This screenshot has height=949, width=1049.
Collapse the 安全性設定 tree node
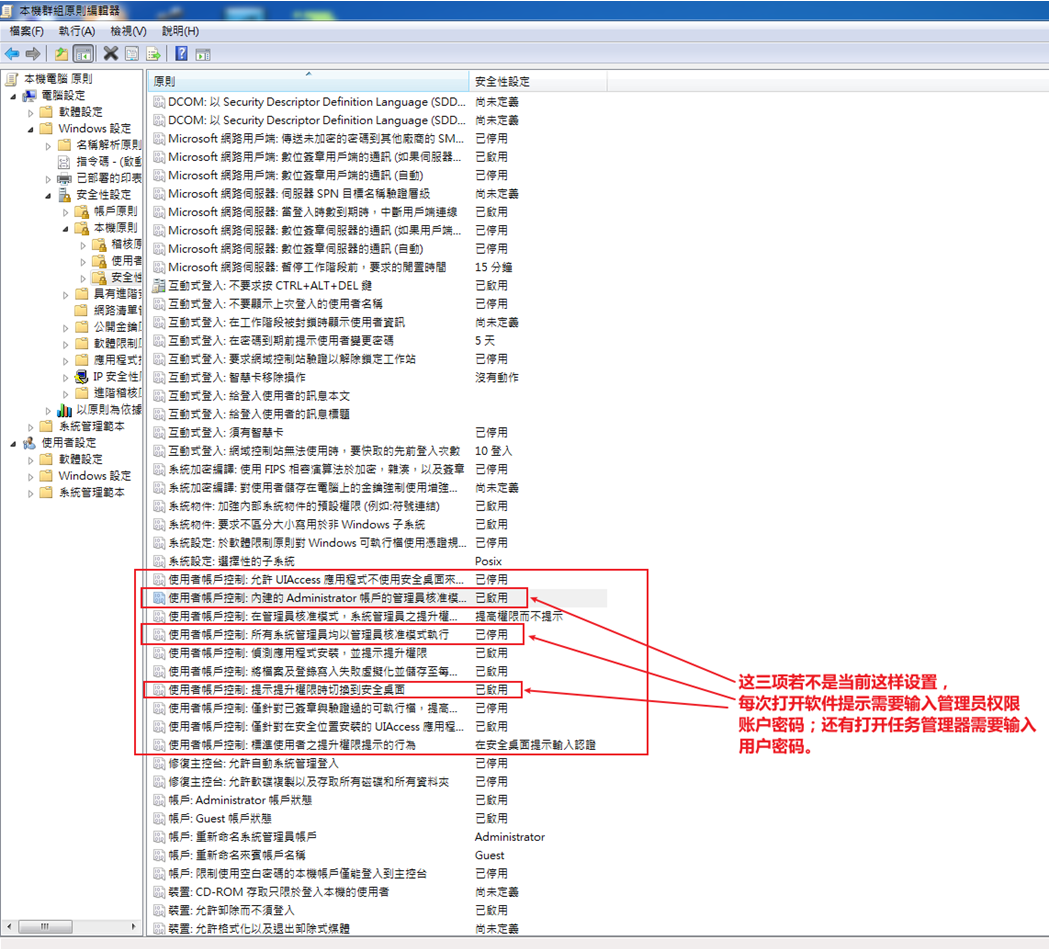pos(47,195)
